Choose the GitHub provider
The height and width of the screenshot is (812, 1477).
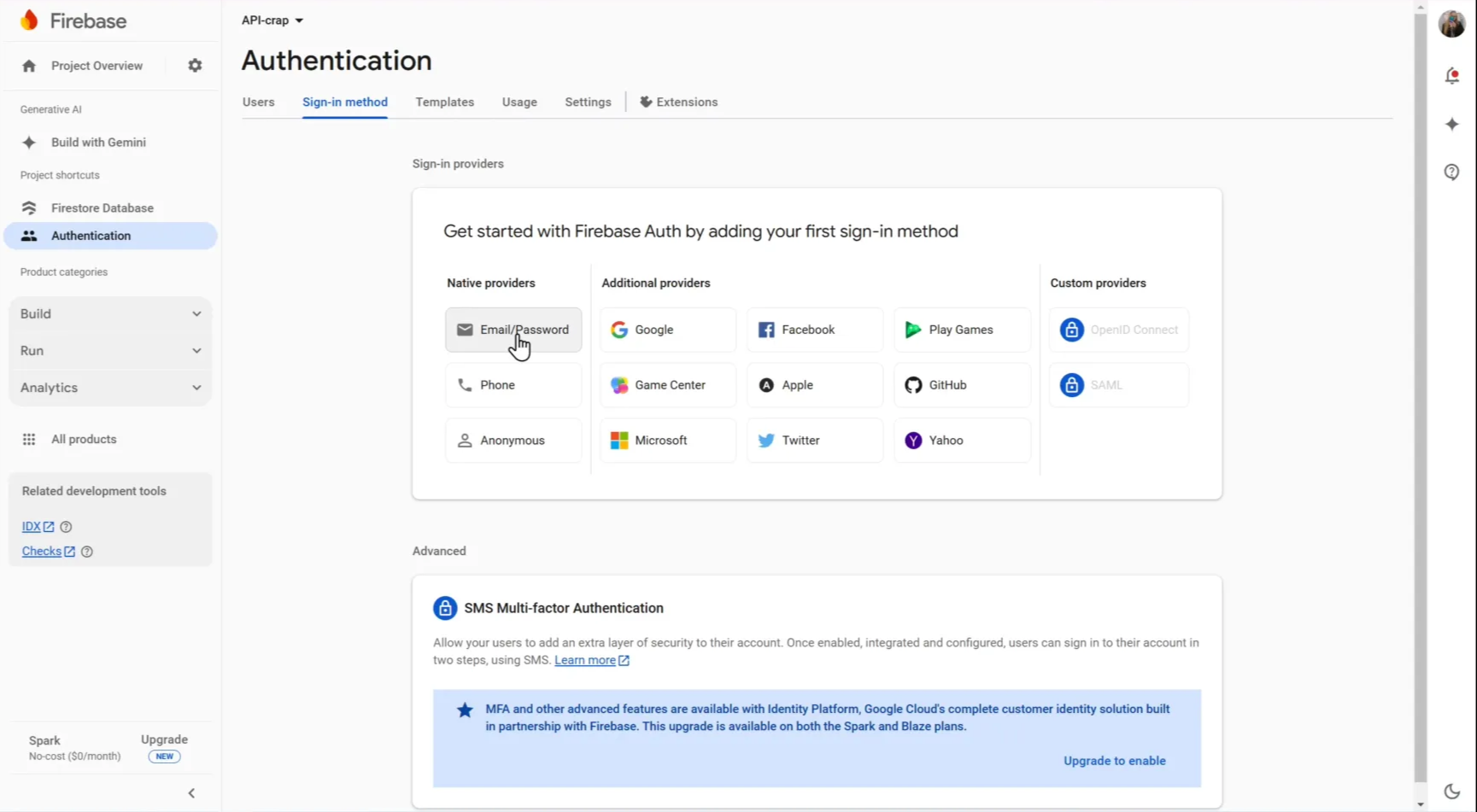[963, 385]
